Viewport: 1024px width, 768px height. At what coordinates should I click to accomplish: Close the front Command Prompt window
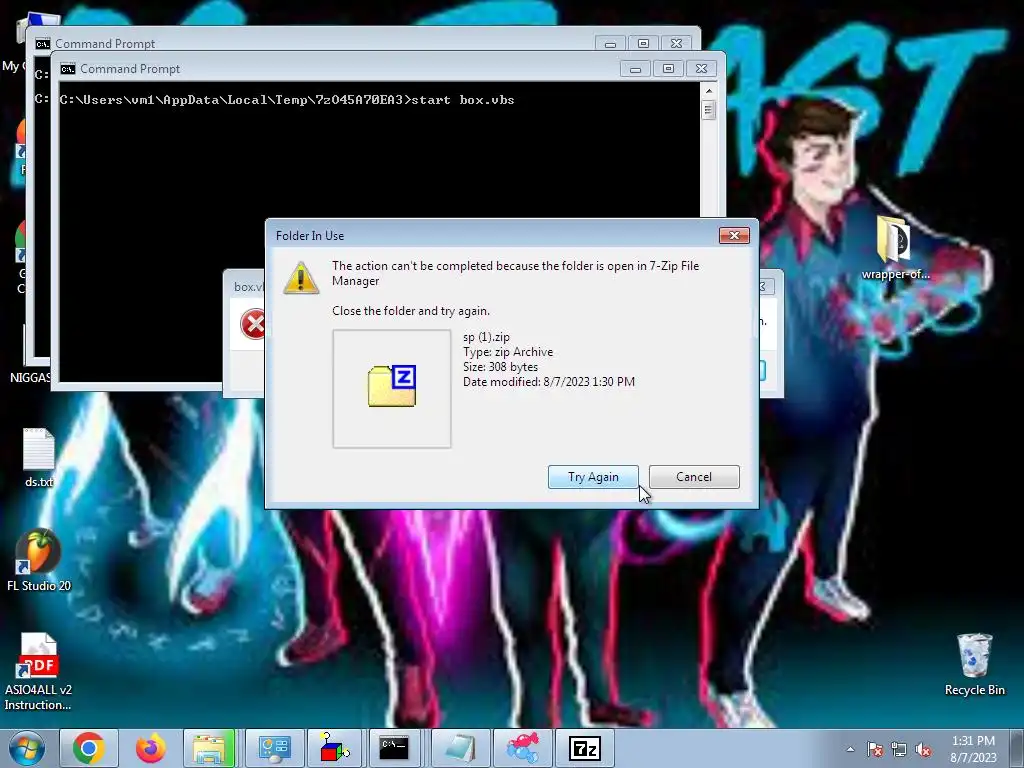click(x=701, y=69)
